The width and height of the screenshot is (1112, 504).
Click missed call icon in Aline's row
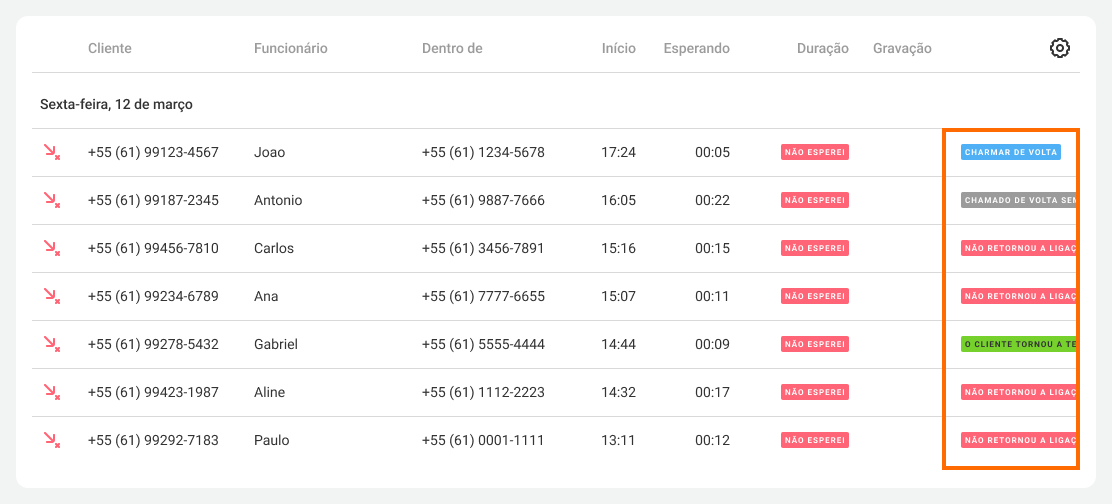52,392
